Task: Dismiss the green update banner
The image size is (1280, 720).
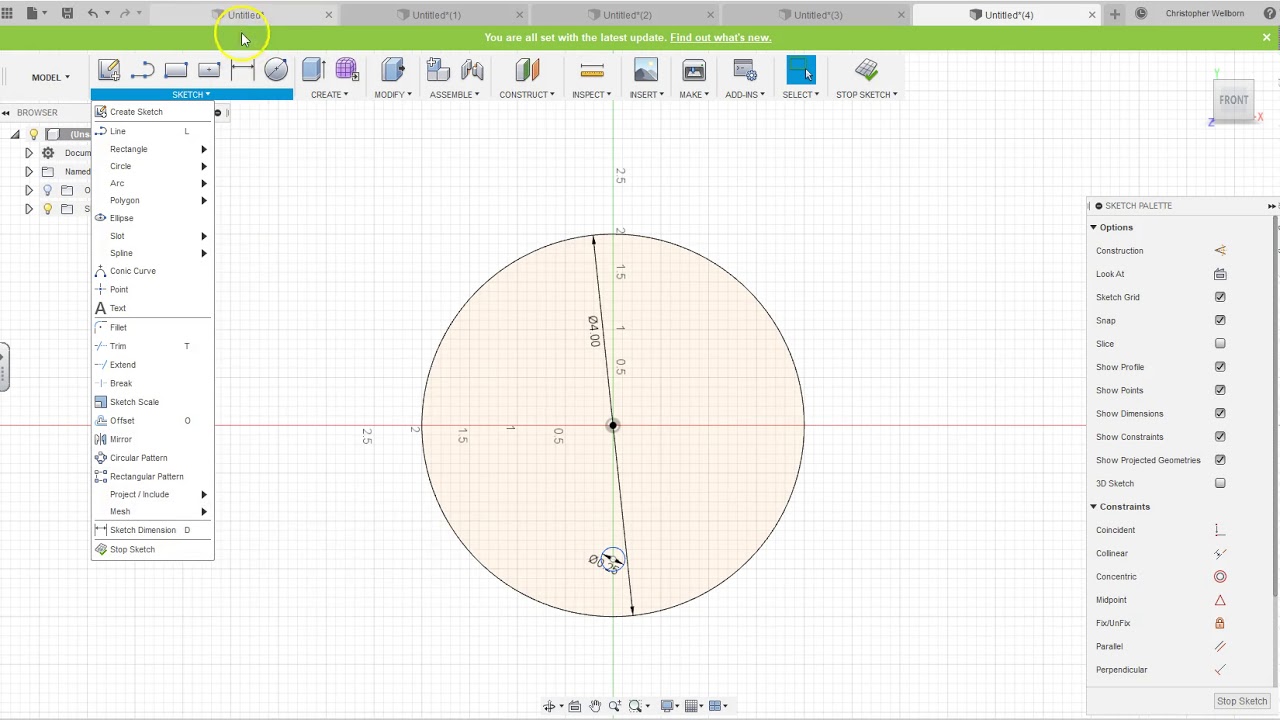Action: coord(1266,38)
